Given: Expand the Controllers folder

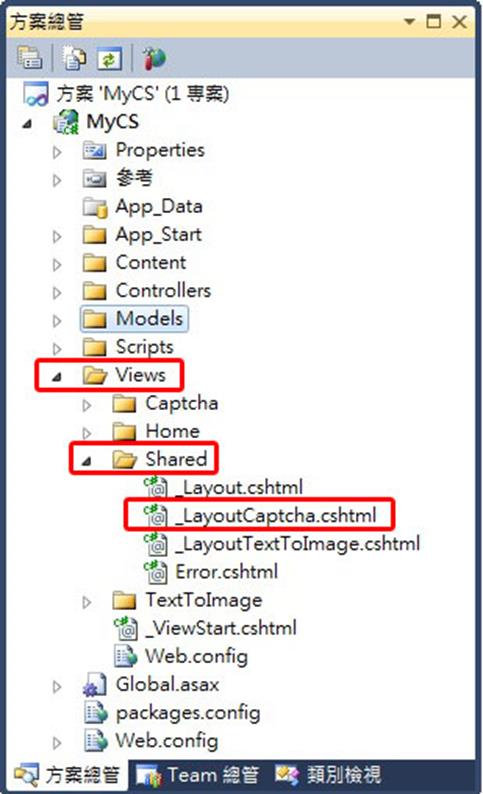Looking at the screenshot, I should [57, 292].
